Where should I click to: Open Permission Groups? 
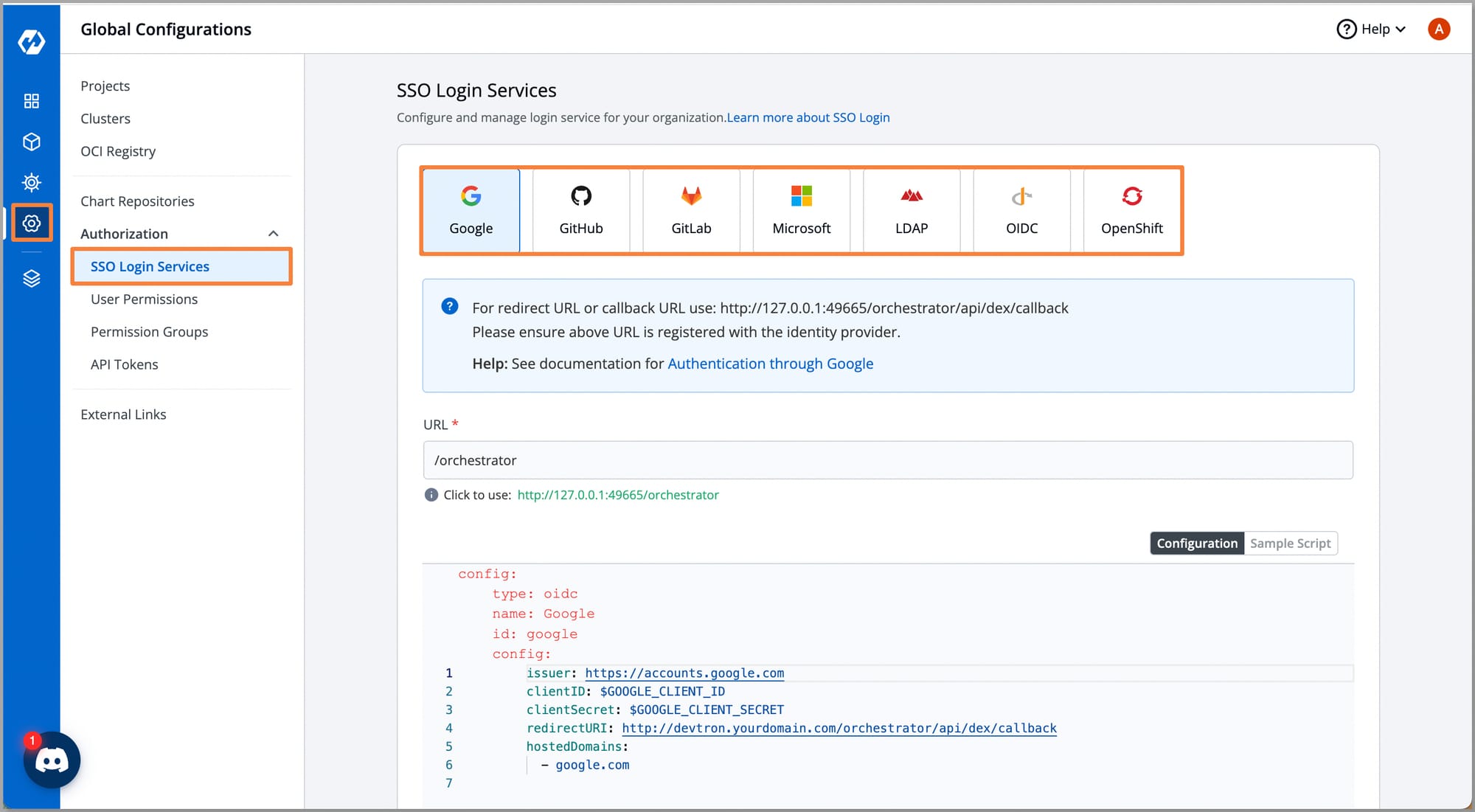pyautogui.click(x=149, y=331)
